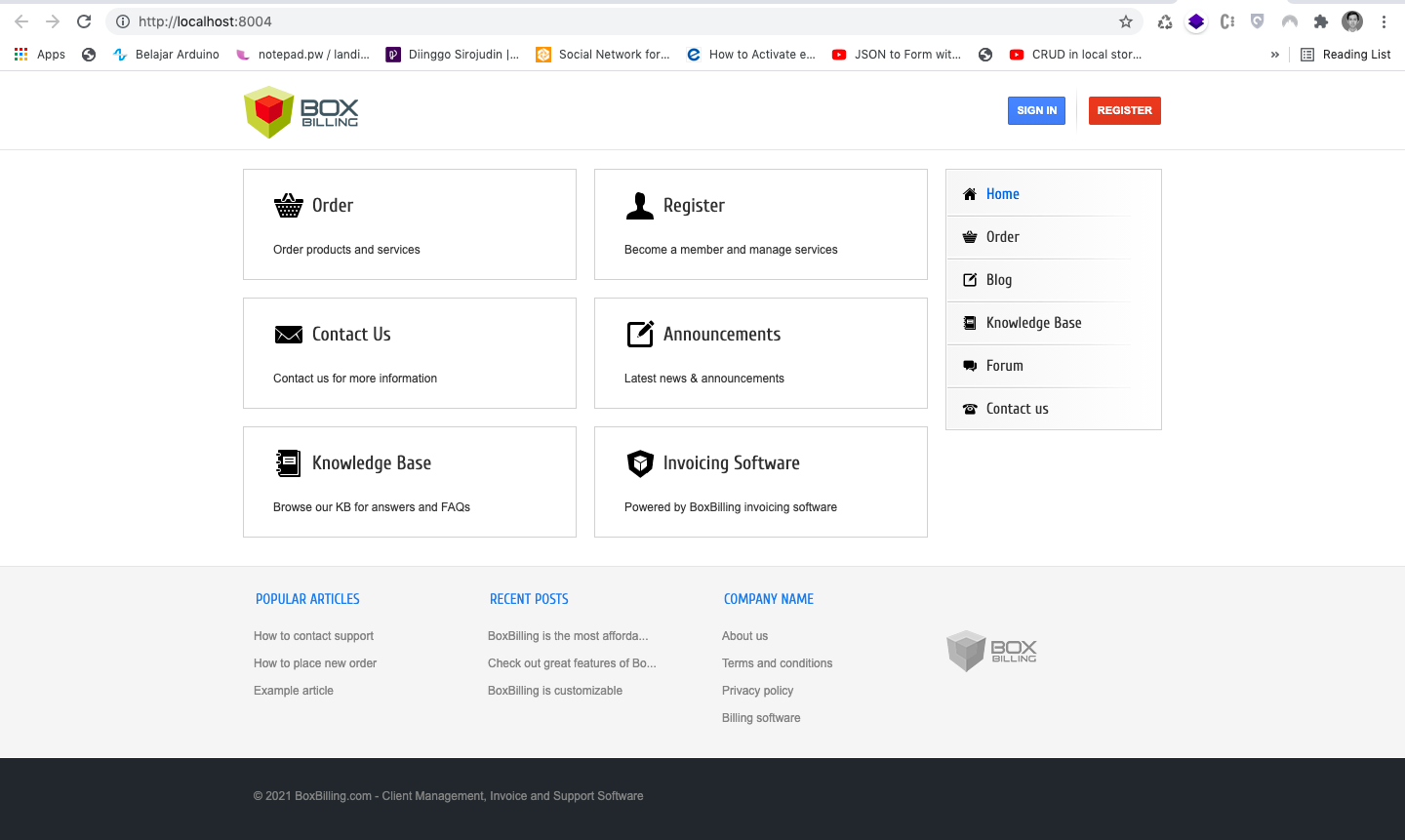The width and height of the screenshot is (1405, 840).
Task: Select the telephone icon beside Contact us
Action: [969, 408]
